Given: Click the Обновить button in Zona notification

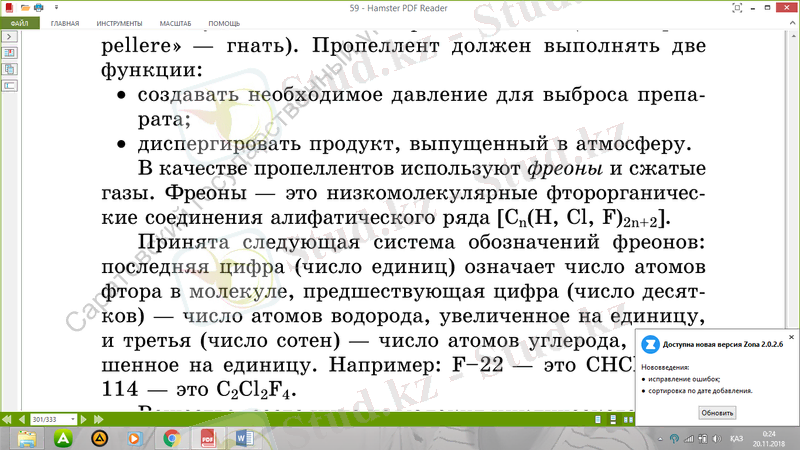Looking at the screenshot, I should pyautogui.click(x=717, y=413).
